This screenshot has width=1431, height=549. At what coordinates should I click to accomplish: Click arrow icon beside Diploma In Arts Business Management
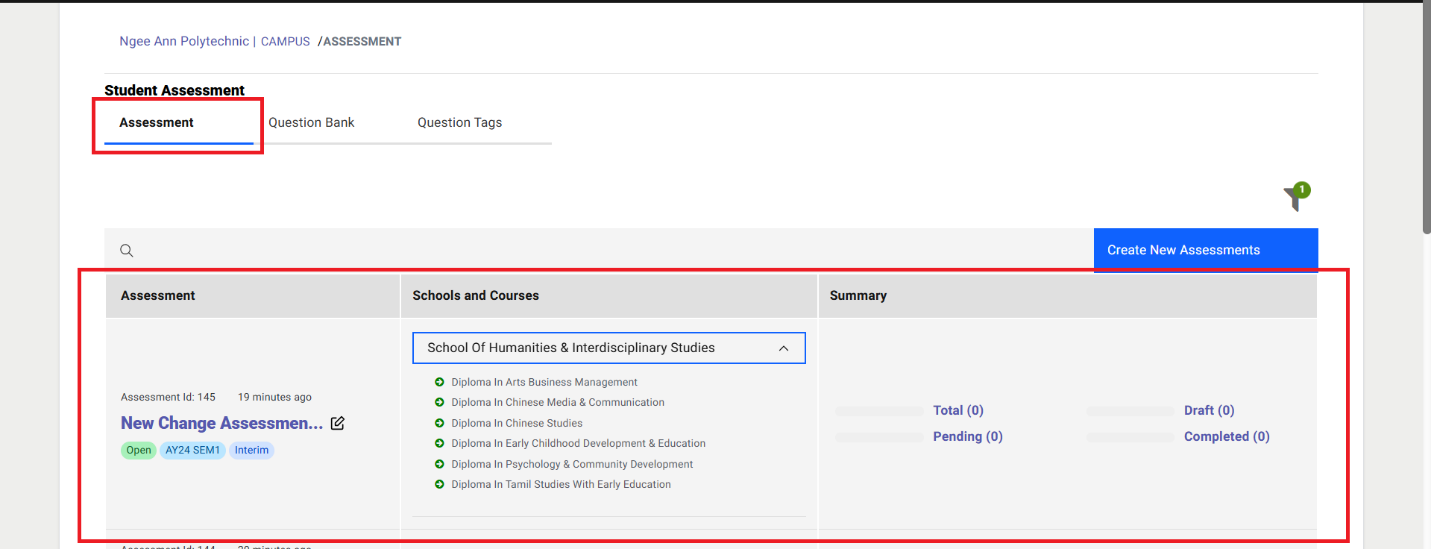(440, 382)
